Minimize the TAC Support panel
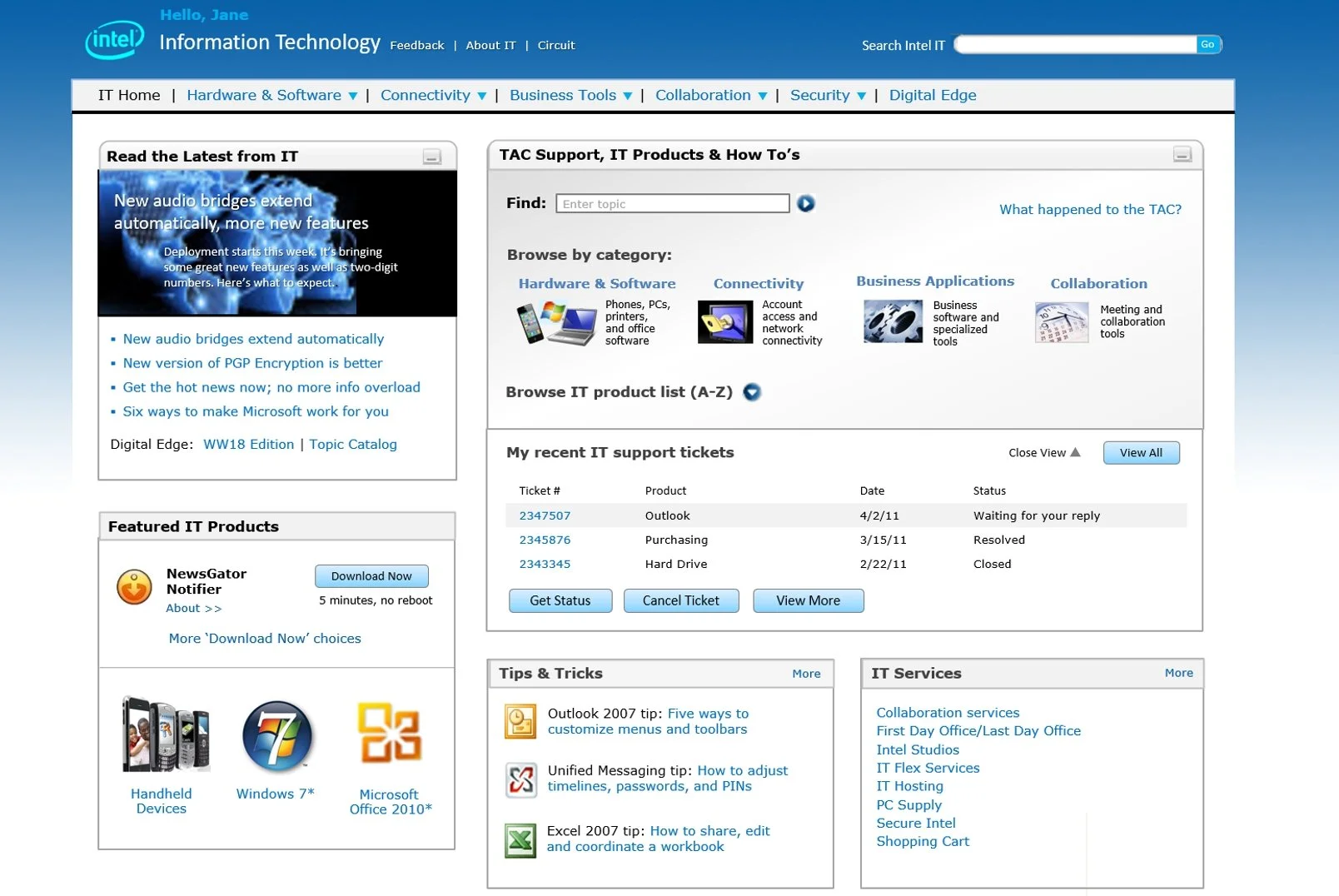 click(1182, 154)
